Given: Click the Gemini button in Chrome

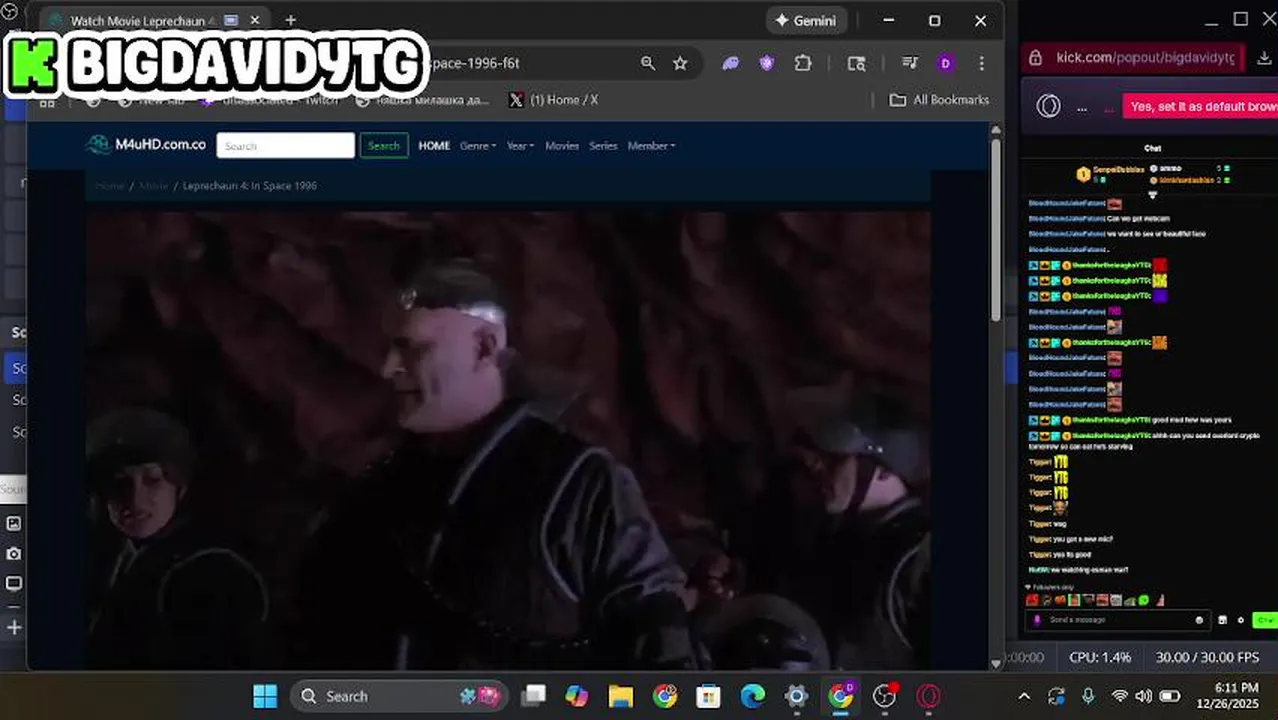Looking at the screenshot, I should tap(807, 20).
